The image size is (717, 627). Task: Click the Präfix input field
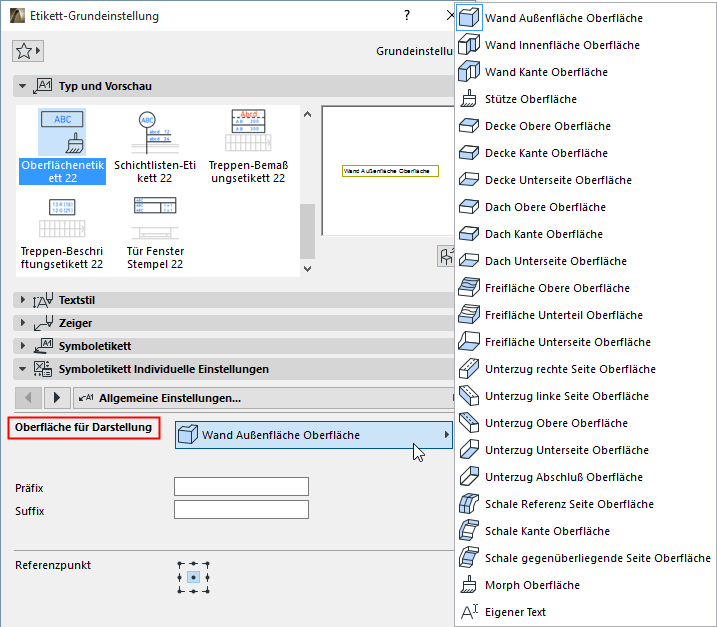click(241, 487)
